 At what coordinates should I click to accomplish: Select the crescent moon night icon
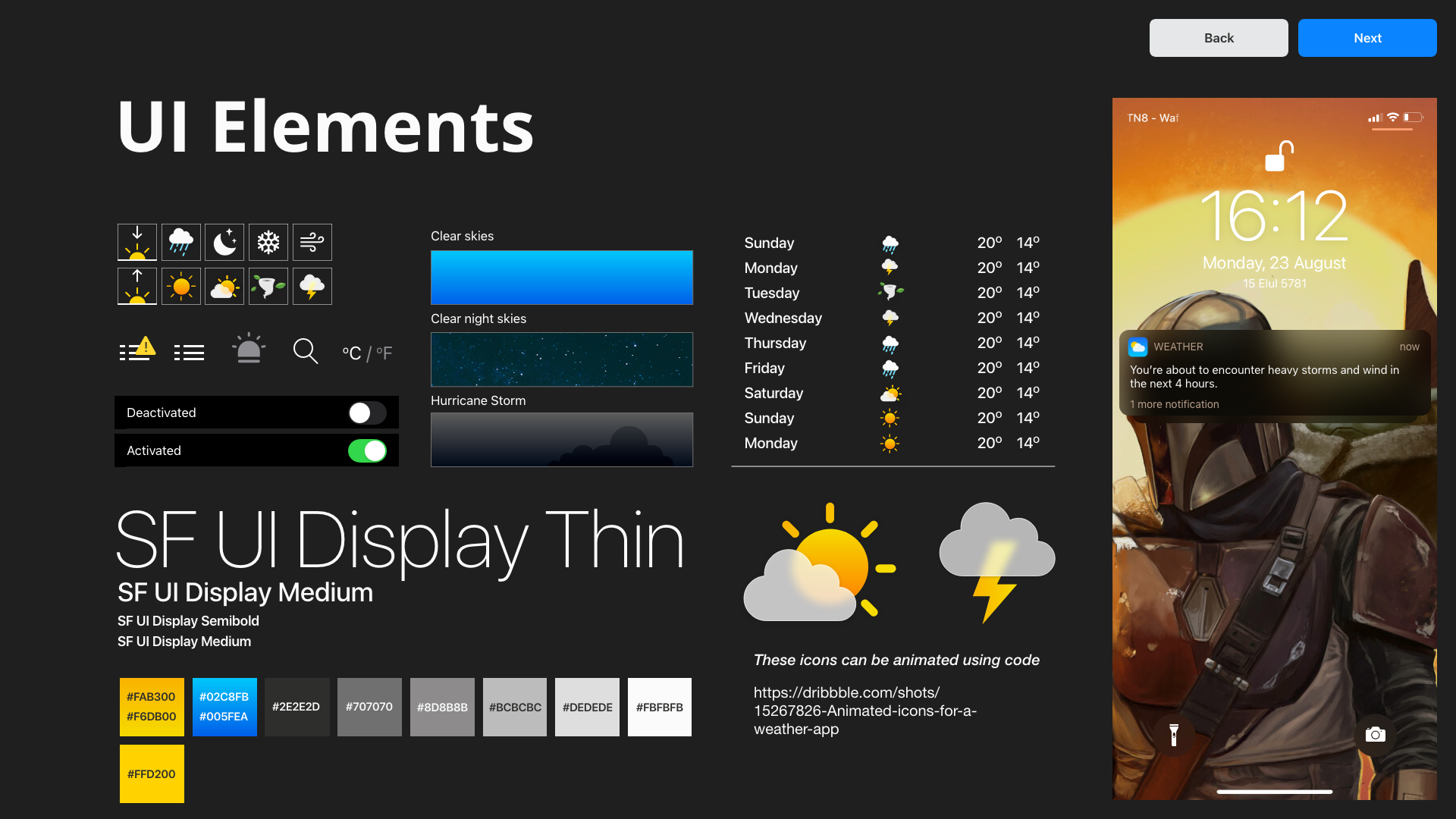224,243
